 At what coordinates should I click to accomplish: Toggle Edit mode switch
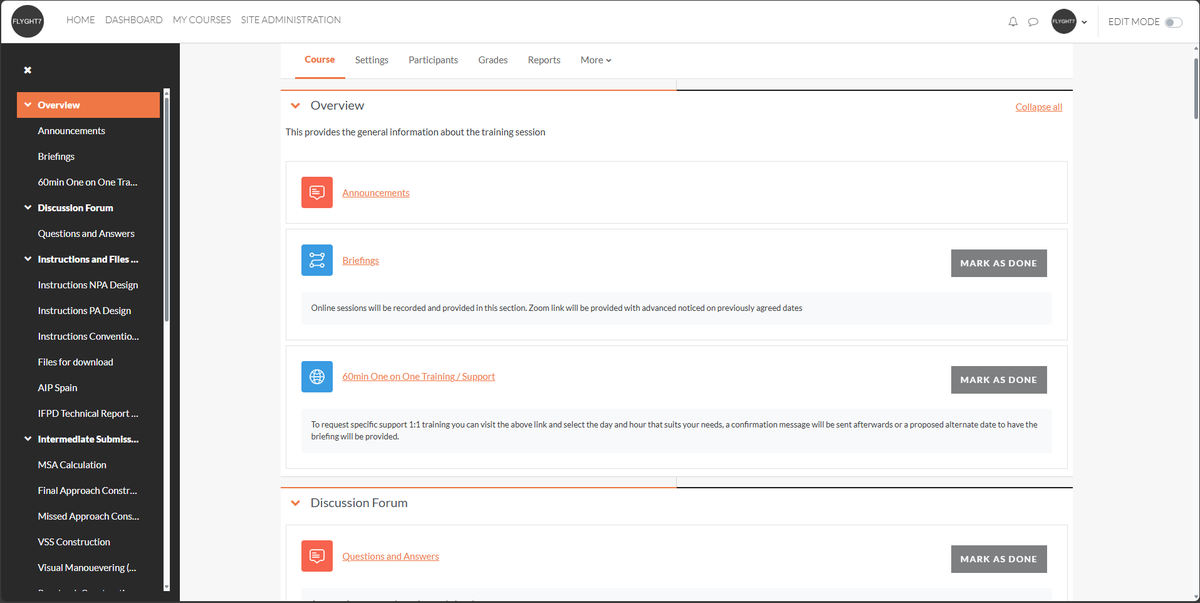coord(1174,22)
